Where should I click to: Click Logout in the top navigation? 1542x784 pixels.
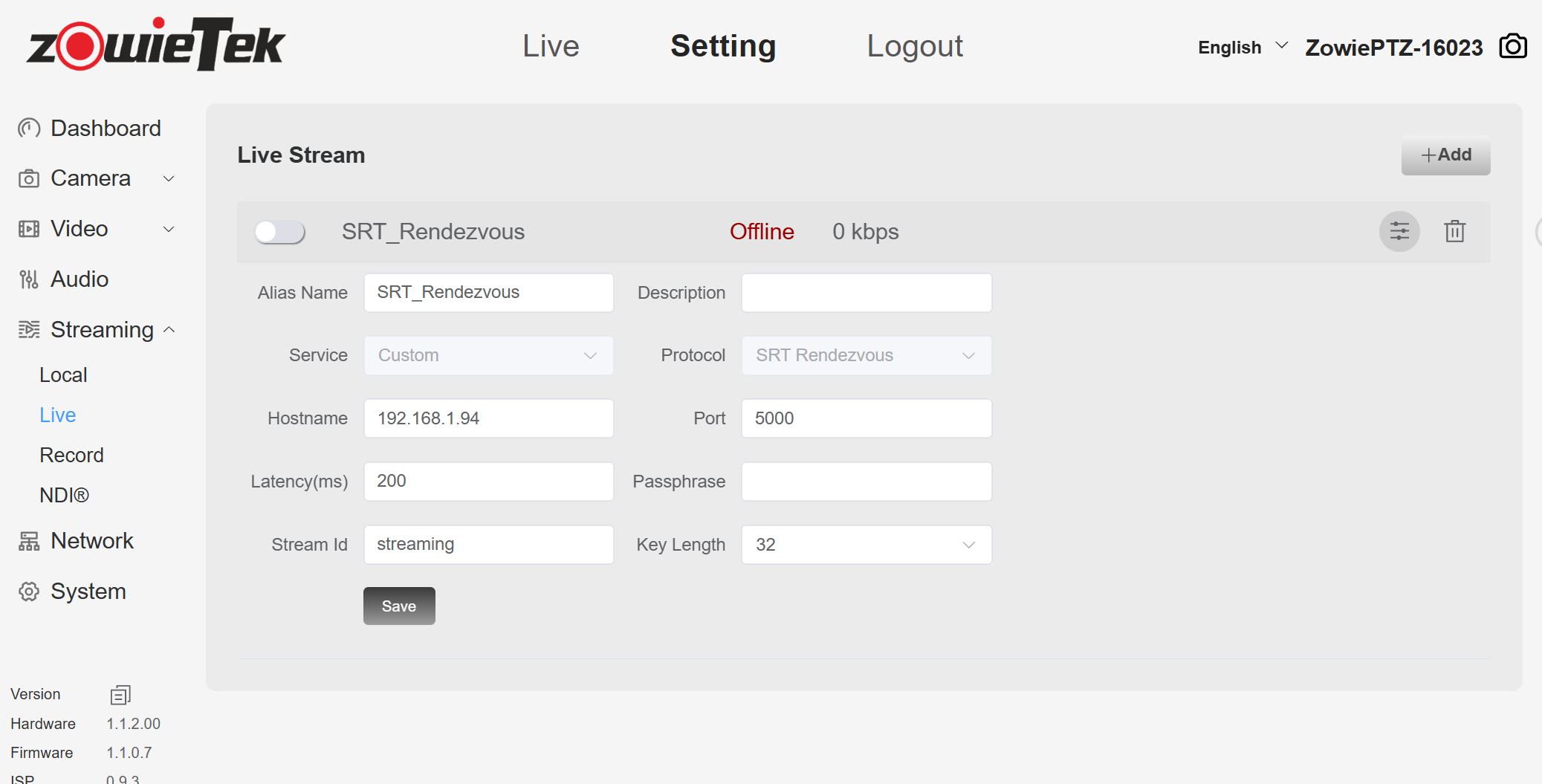(x=914, y=46)
